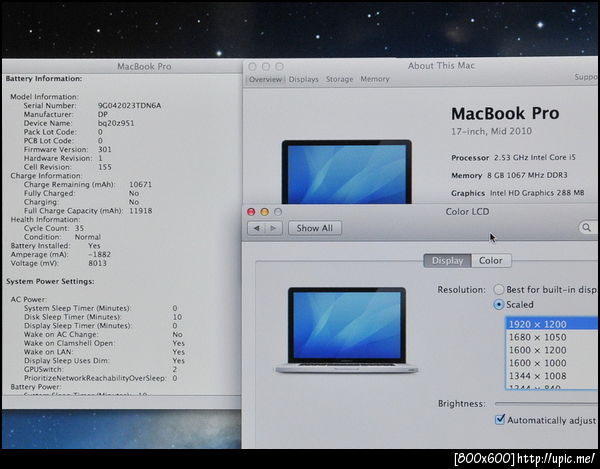Click the 17-inch, Mid 2010 subtitle
The image size is (600, 469).
[x=491, y=132]
